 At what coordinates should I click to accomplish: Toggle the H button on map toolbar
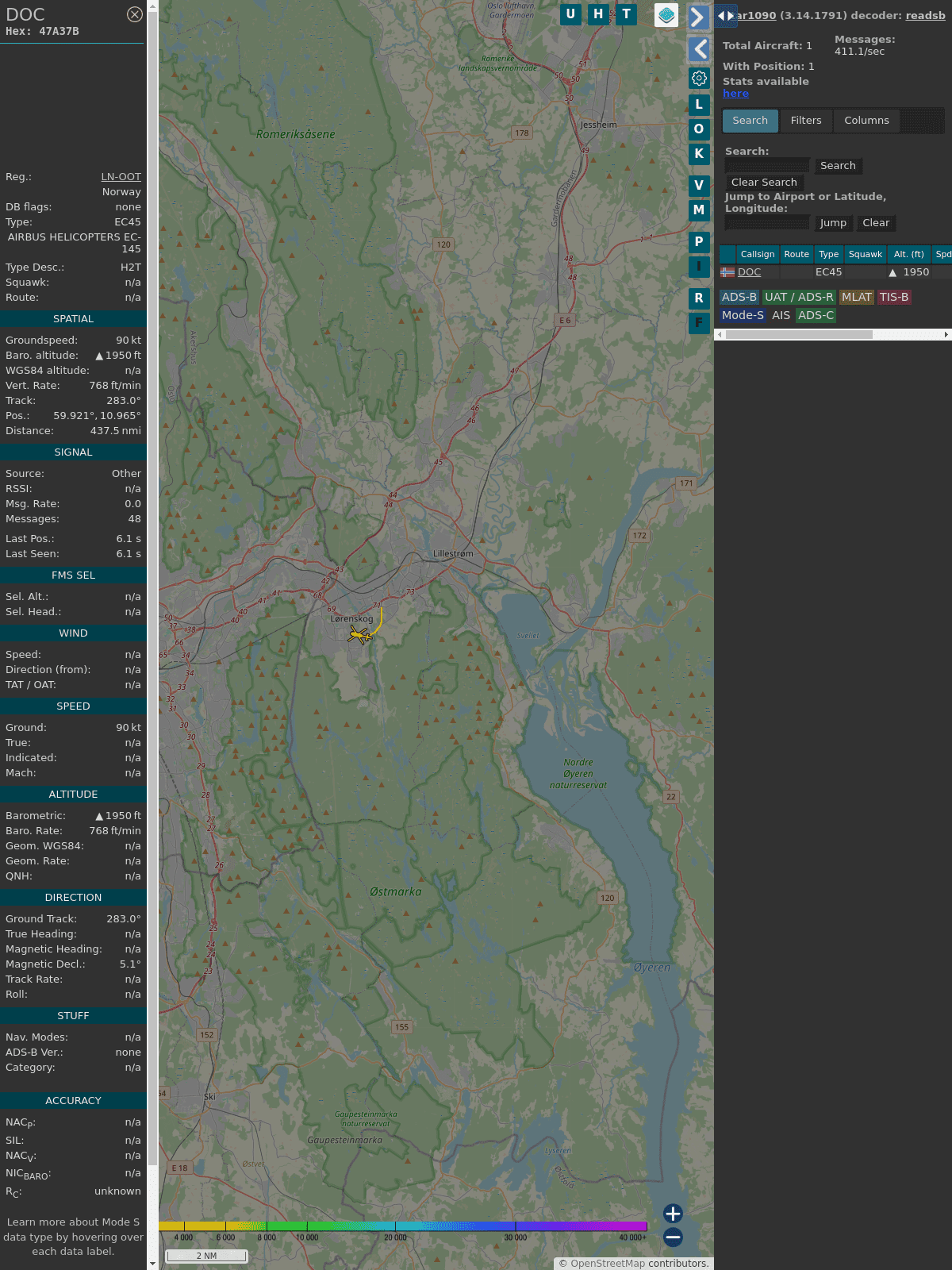click(598, 14)
